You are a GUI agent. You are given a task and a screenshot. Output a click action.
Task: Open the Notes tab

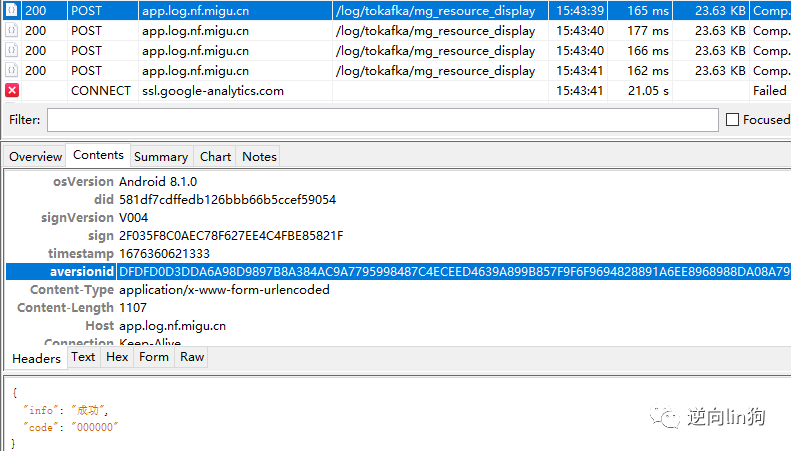259,156
